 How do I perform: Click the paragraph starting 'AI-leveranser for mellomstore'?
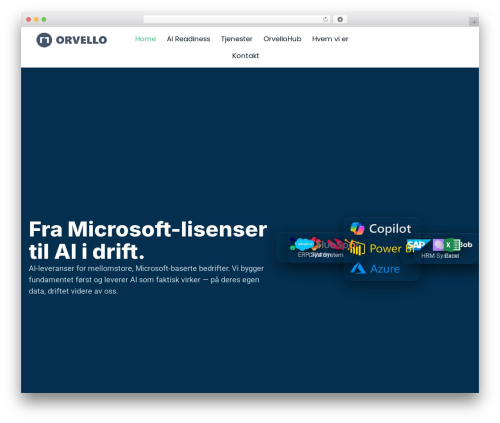[146, 280]
